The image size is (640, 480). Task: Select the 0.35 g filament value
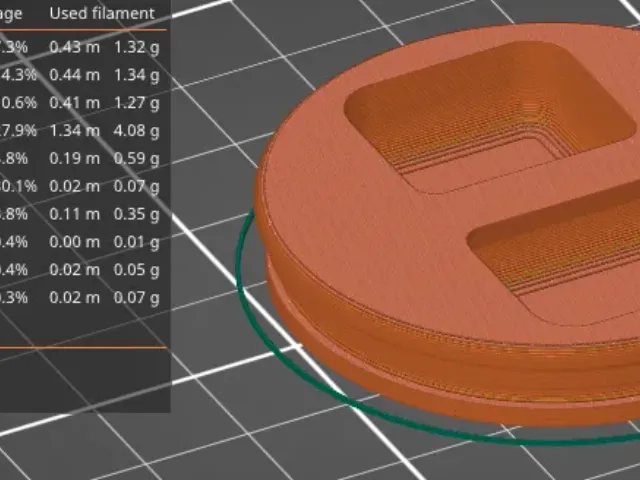pos(136,214)
